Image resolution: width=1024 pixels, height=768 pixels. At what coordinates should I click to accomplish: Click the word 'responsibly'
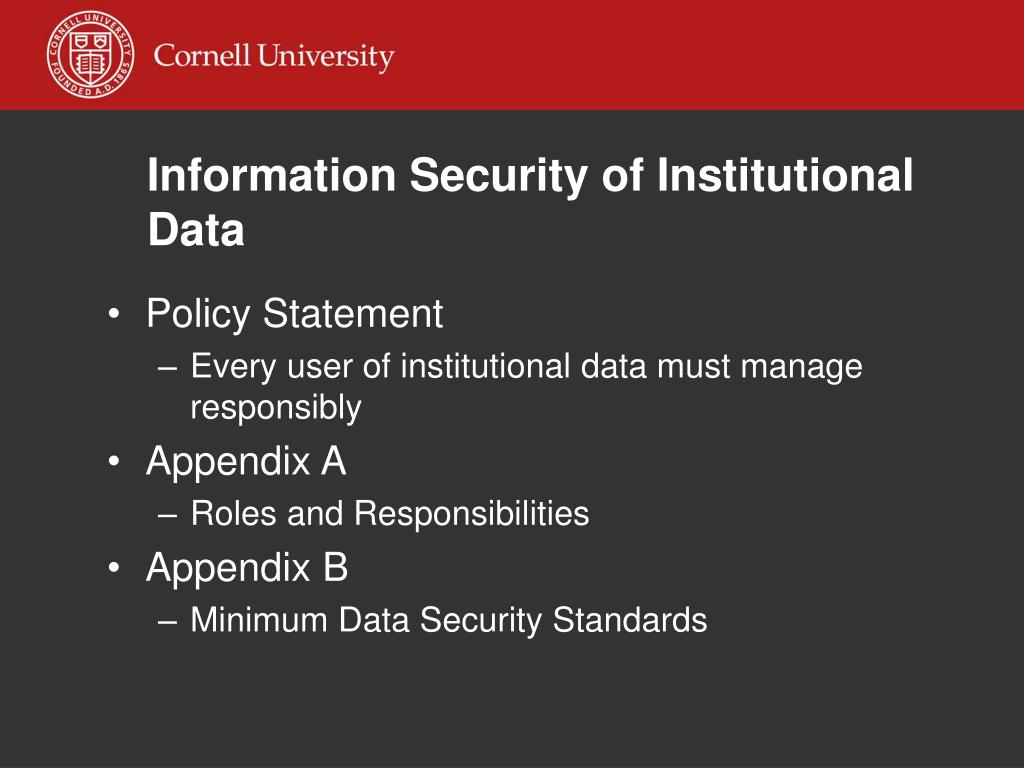pos(276,408)
